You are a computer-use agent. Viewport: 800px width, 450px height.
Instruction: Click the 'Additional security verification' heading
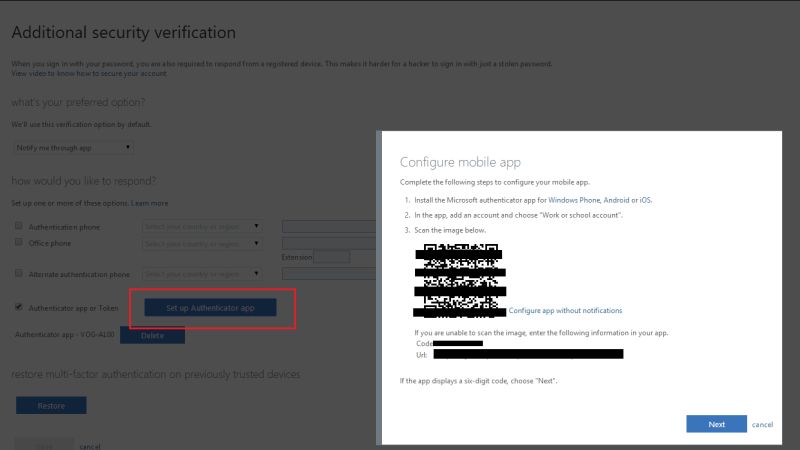(123, 32)
